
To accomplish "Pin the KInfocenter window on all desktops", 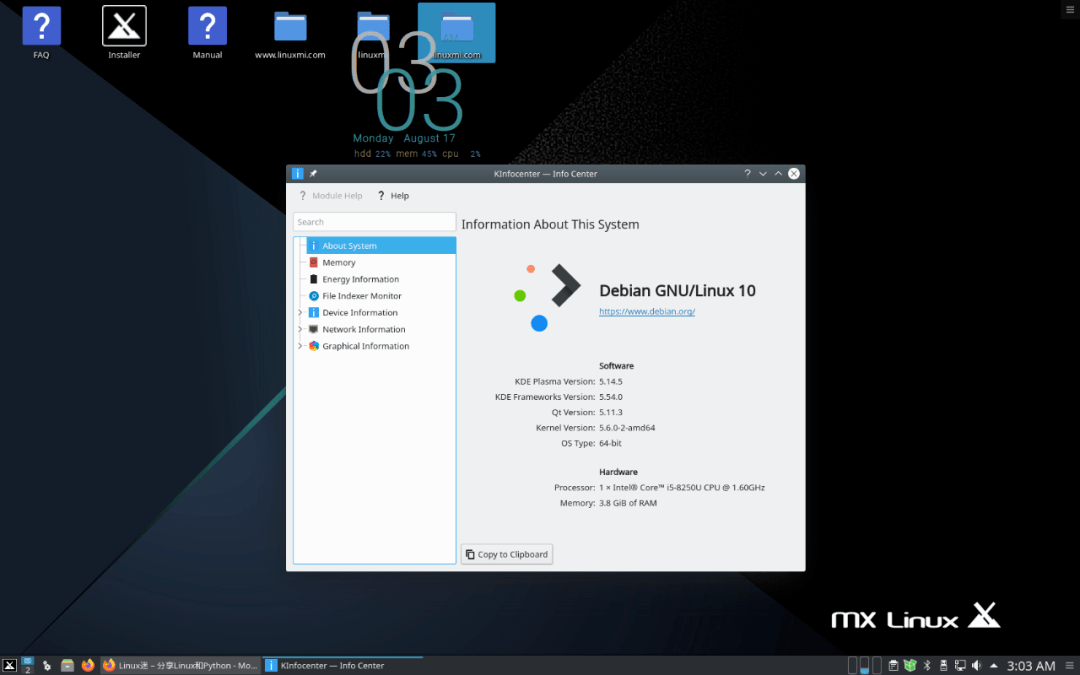I will pos(313,174).
